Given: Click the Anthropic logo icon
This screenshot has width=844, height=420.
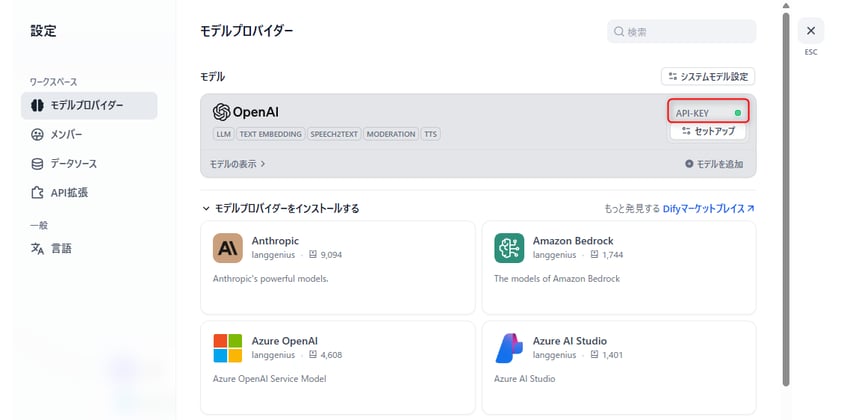Looking at the screenshot, I should [x=228, y=248].
